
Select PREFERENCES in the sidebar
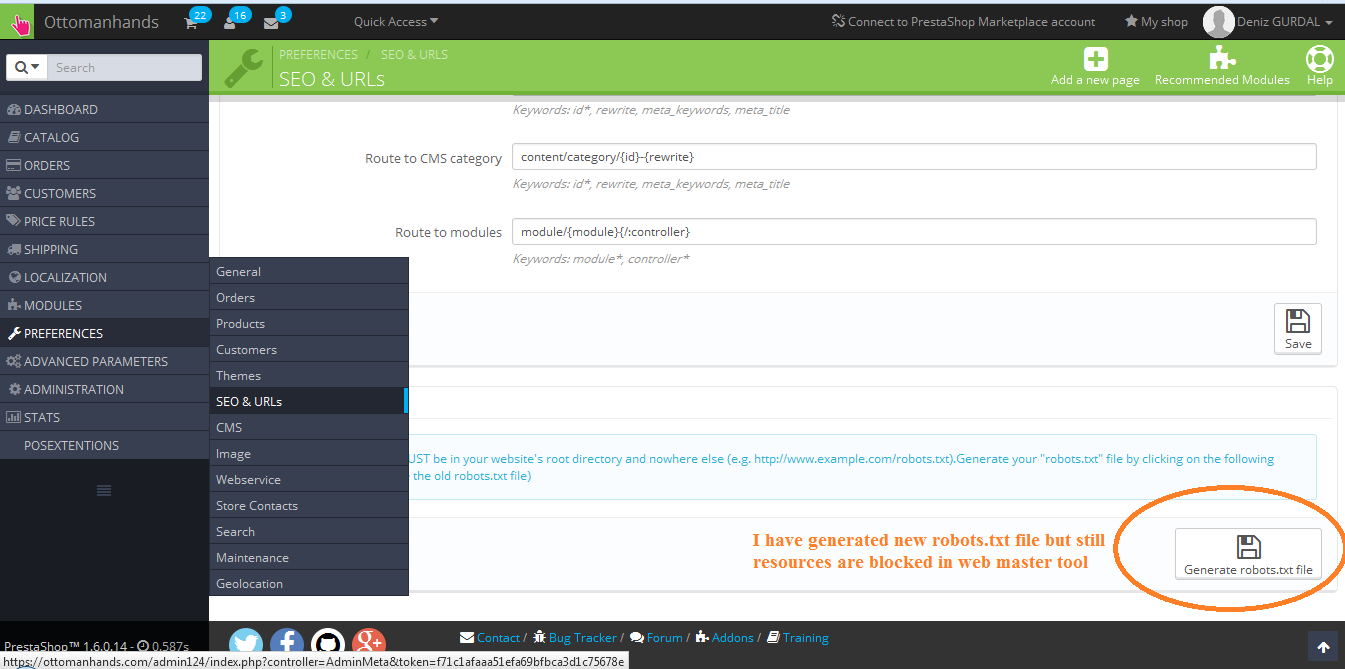tap(104, 333)
